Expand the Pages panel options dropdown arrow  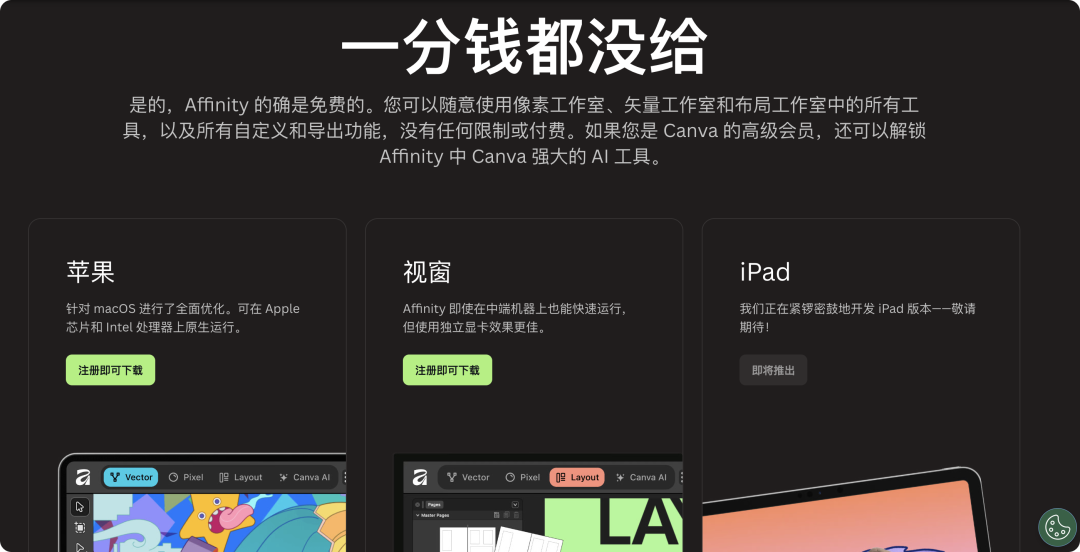click(515, 504)
